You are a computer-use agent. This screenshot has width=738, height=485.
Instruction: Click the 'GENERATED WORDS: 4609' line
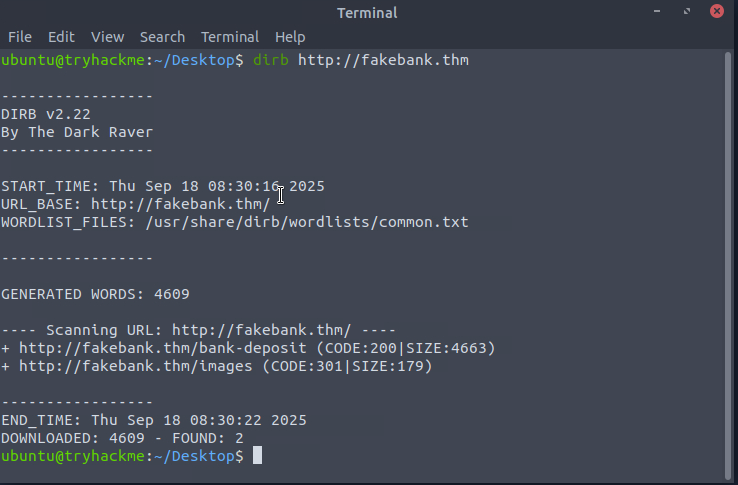[x=95, y=294]
